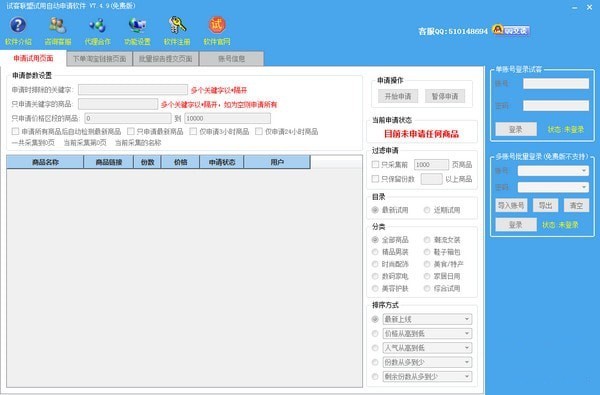Click the 申请状态 column header
This screenshot has height=395, width=600.
coord(222,162)
